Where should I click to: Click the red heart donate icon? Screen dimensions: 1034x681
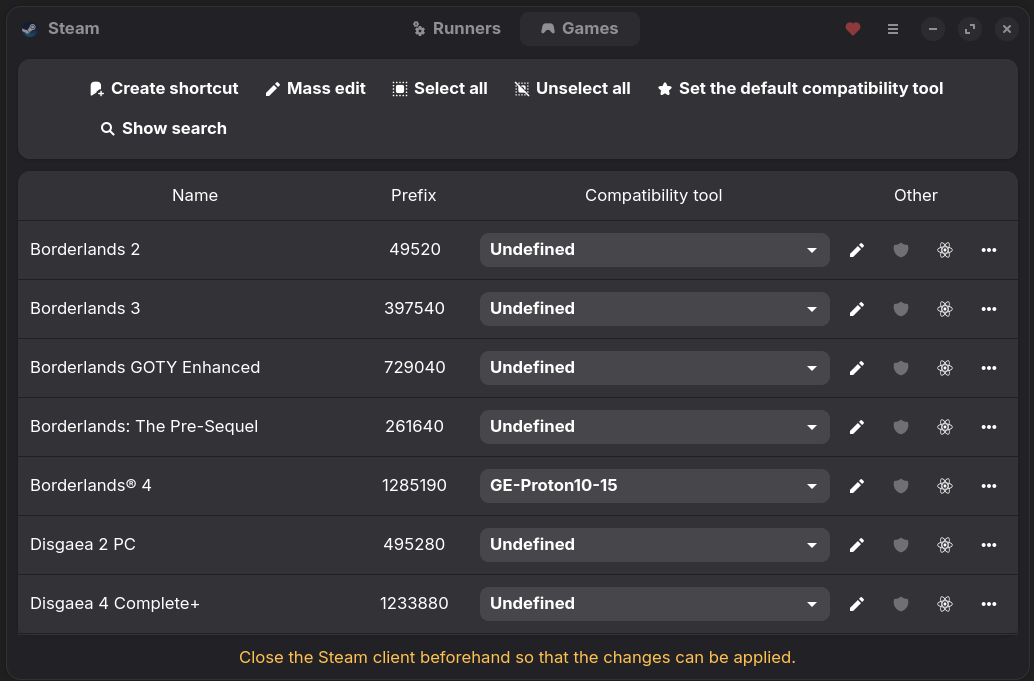pyautogui.click(x=853, y=29)
